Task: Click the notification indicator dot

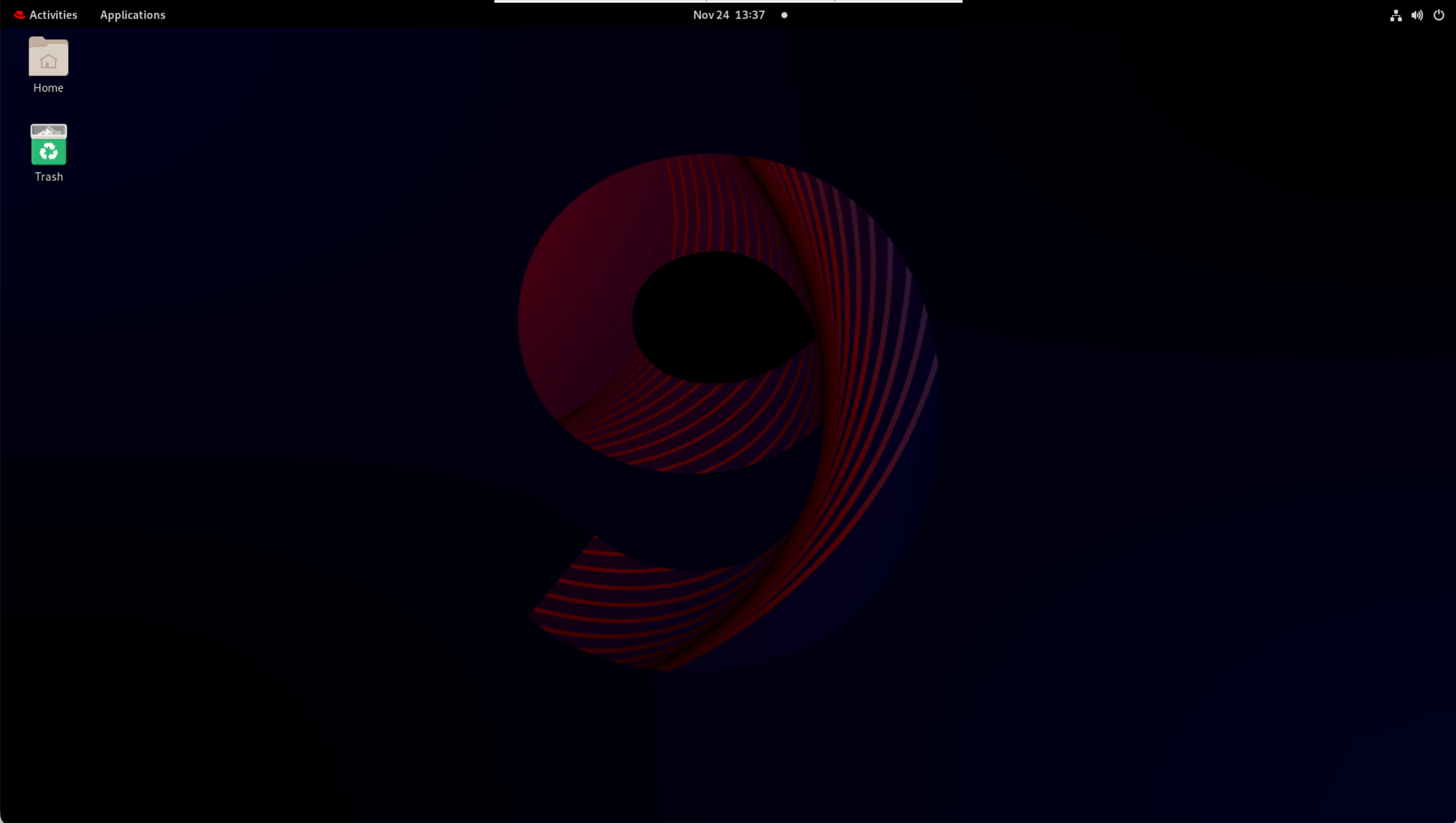Action: pyautogui.click(x=784, y=15)
